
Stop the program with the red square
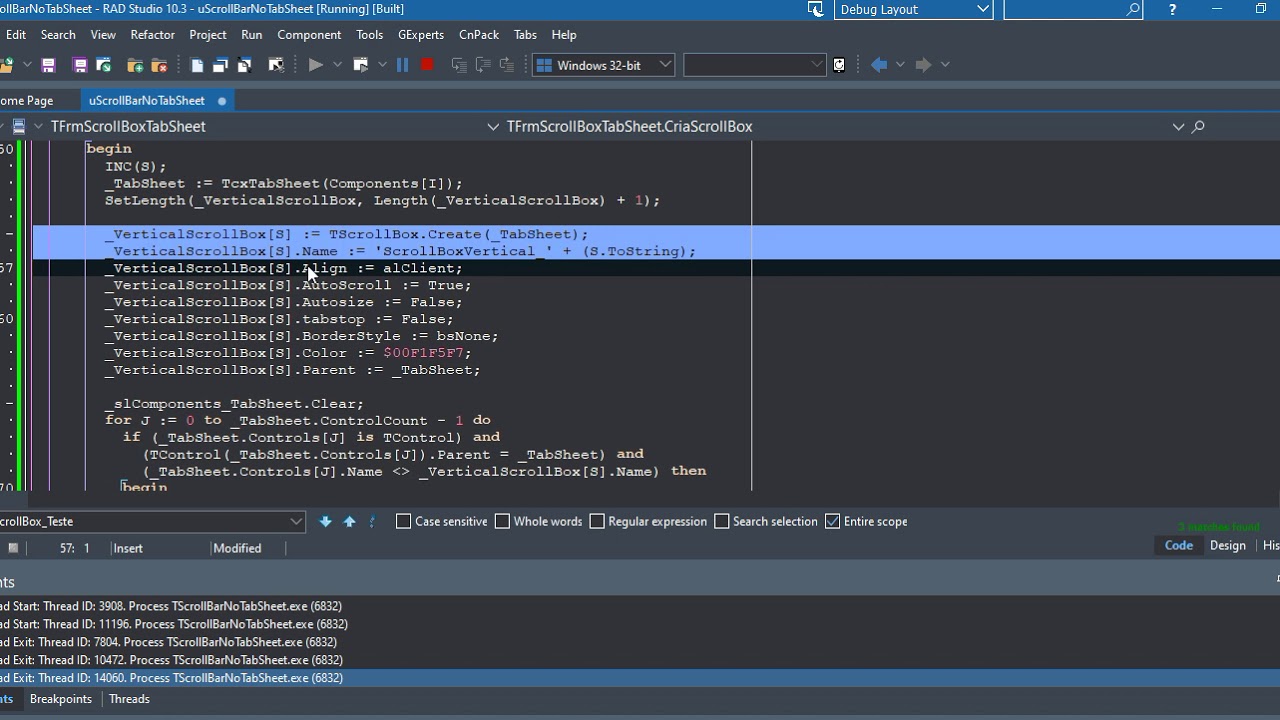[427, 65]
